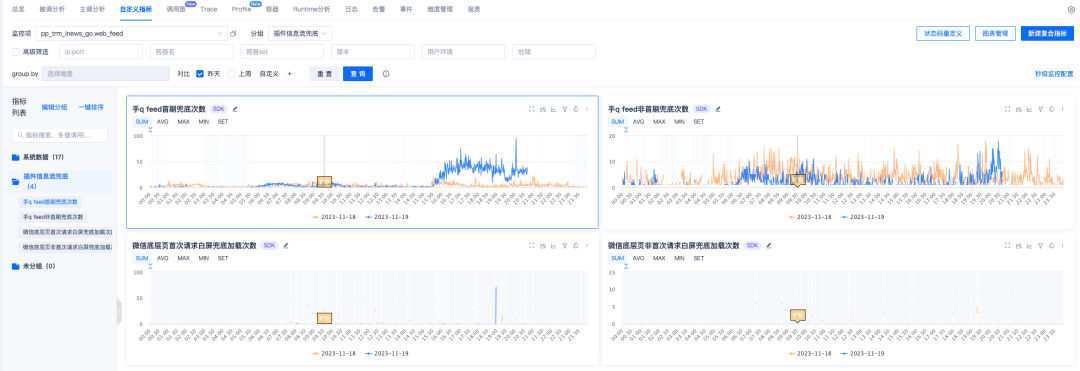The height and width of the screenshot is (371, 1080).
Task: Edit the name of 手q feed首刷兜底次数 chart
Action: pos(235,109)
